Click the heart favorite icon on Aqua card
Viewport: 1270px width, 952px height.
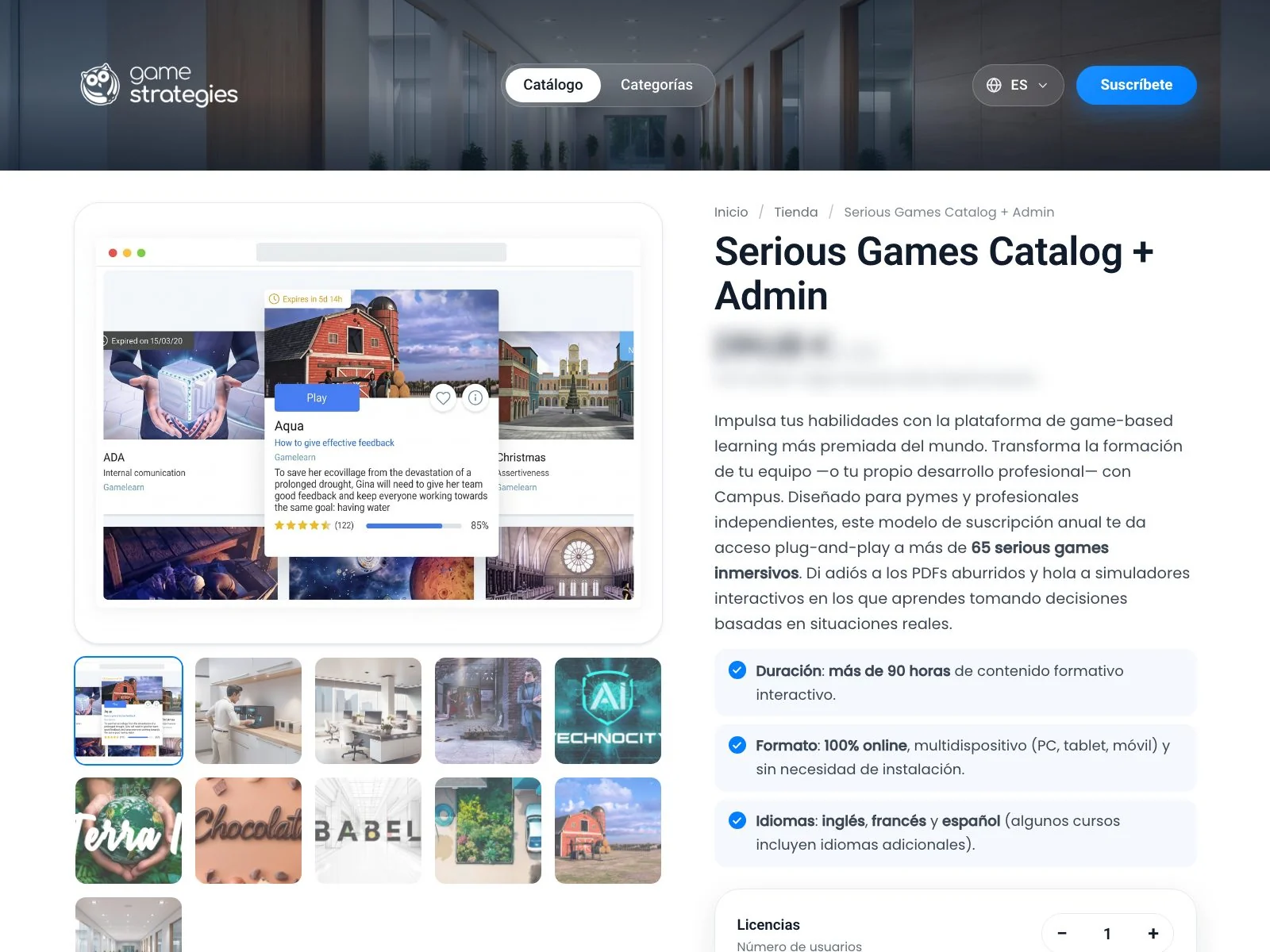click(443, 397)
